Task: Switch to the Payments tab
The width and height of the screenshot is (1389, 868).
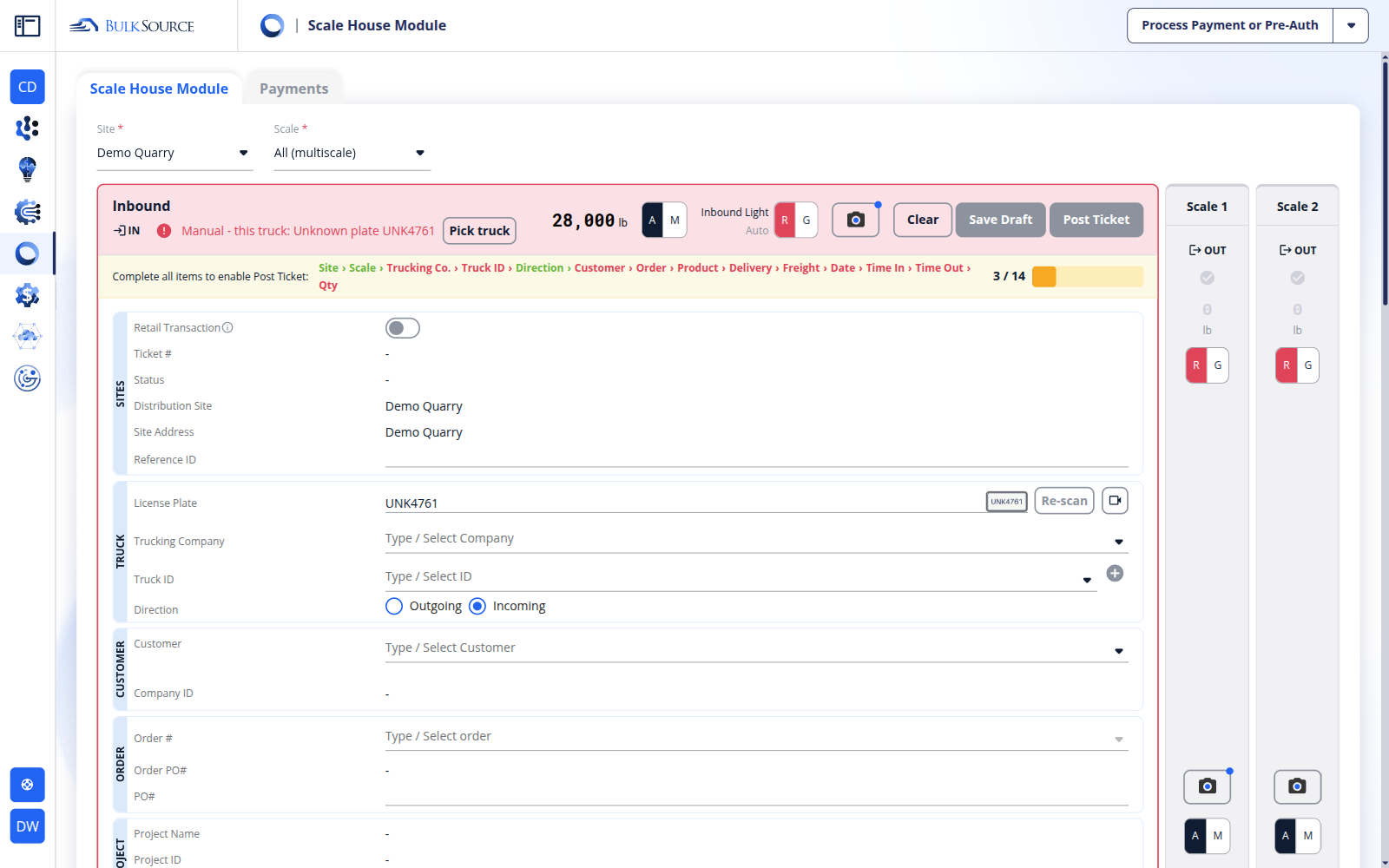Action: [294, 89]
